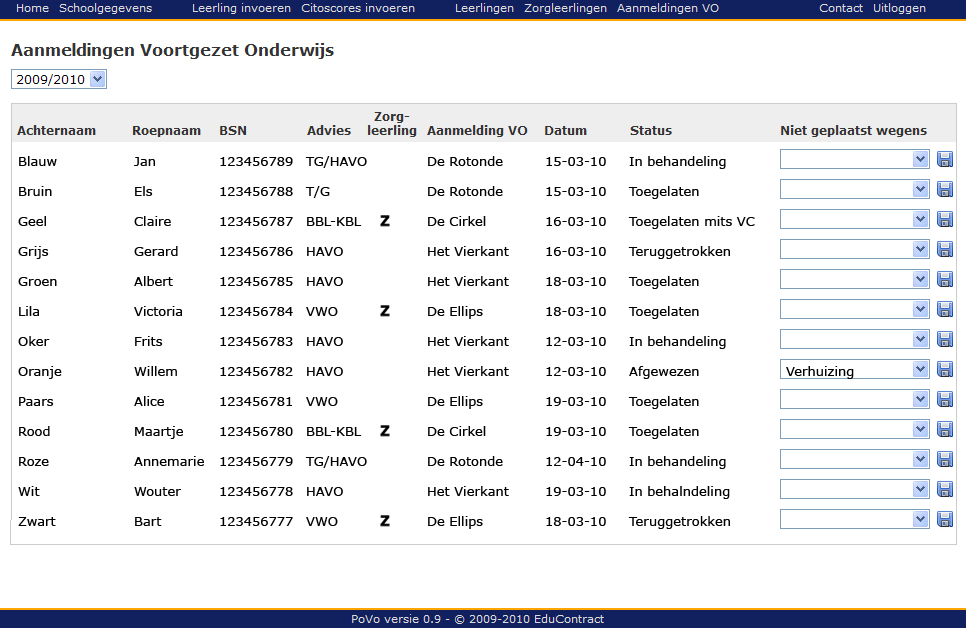Screen dimensions: 966x628
Task: Open the Verhuizing dropdown for Oranje
Action: point(854,369)
